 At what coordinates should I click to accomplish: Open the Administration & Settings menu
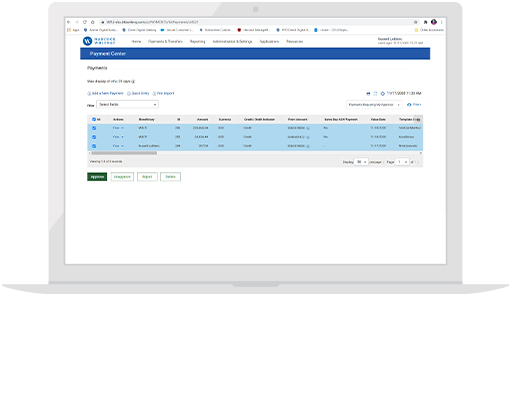click(232, 42)
